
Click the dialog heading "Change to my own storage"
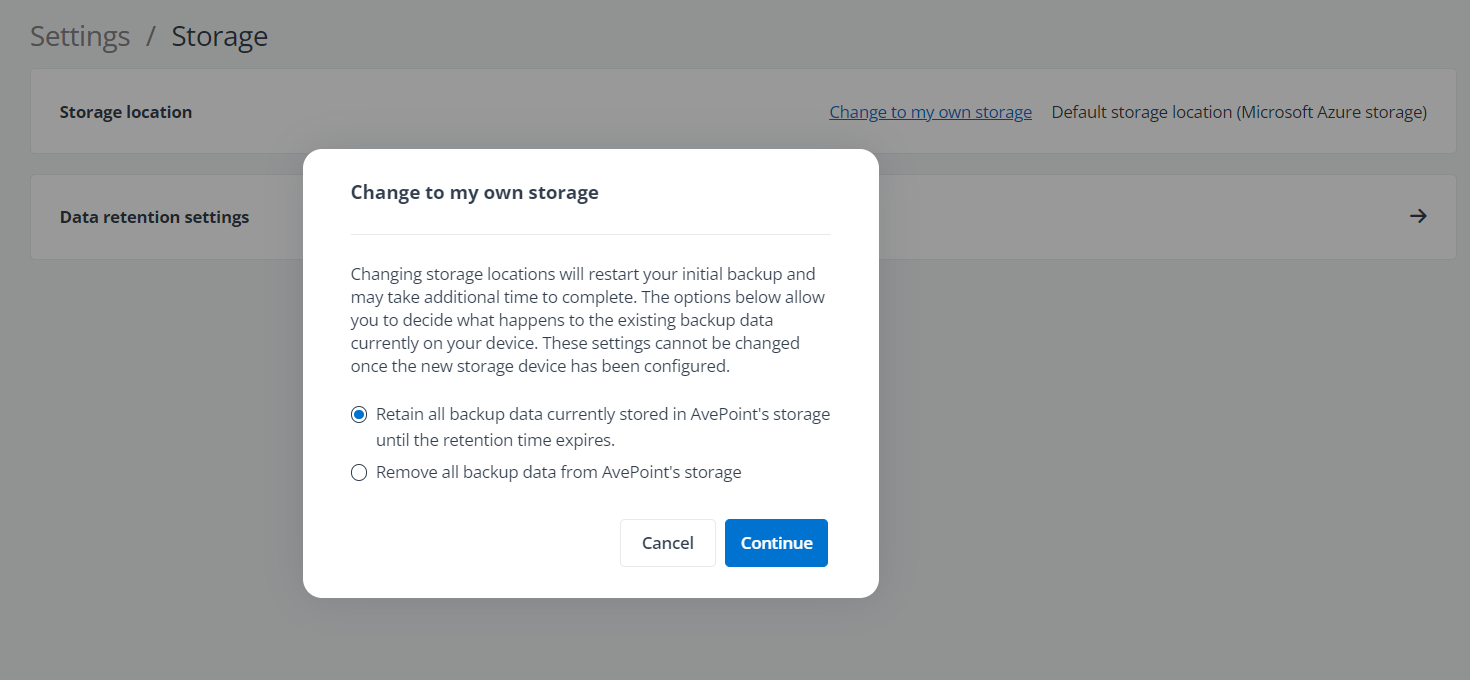[x=474, y=192]
